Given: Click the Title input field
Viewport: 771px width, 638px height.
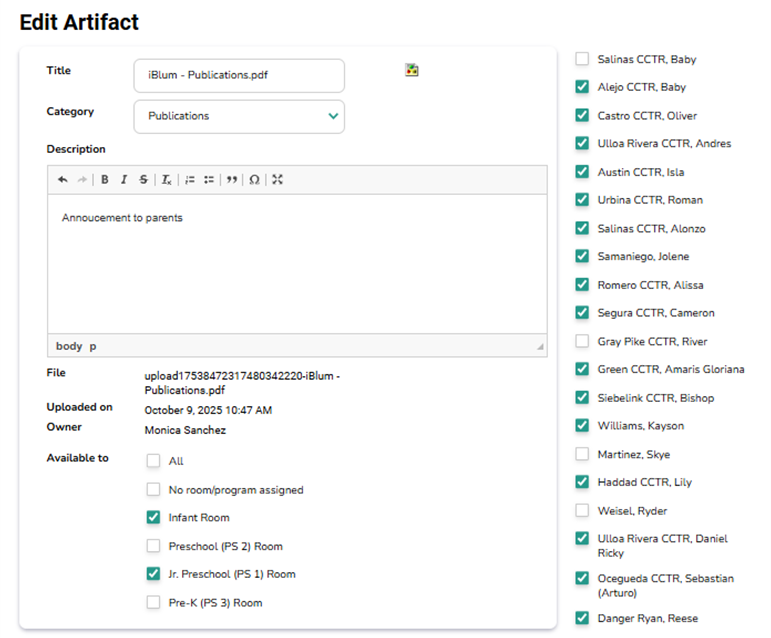Looking at the screenshot, I should click(239, 75).
